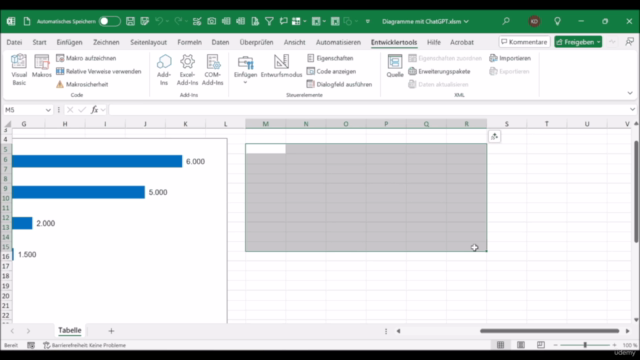640x360 pixels.
Task: Run Dialogfeld ausführen
Action: [339, 84]
